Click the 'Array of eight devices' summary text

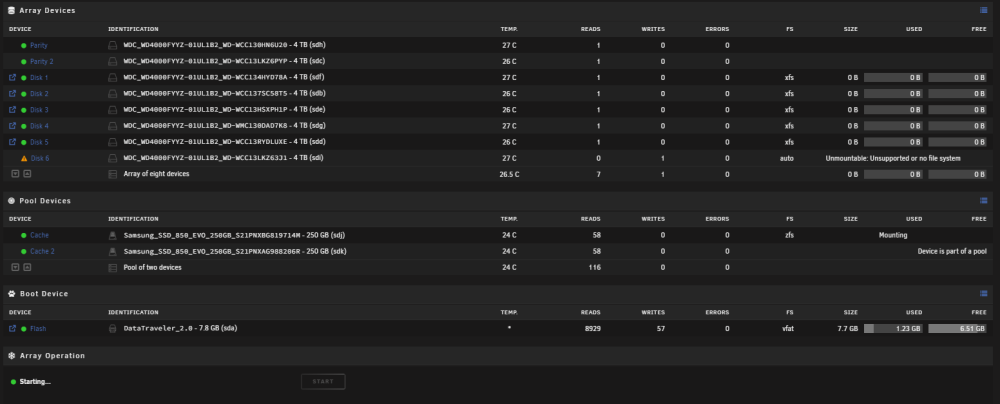[x=156, y=174]
